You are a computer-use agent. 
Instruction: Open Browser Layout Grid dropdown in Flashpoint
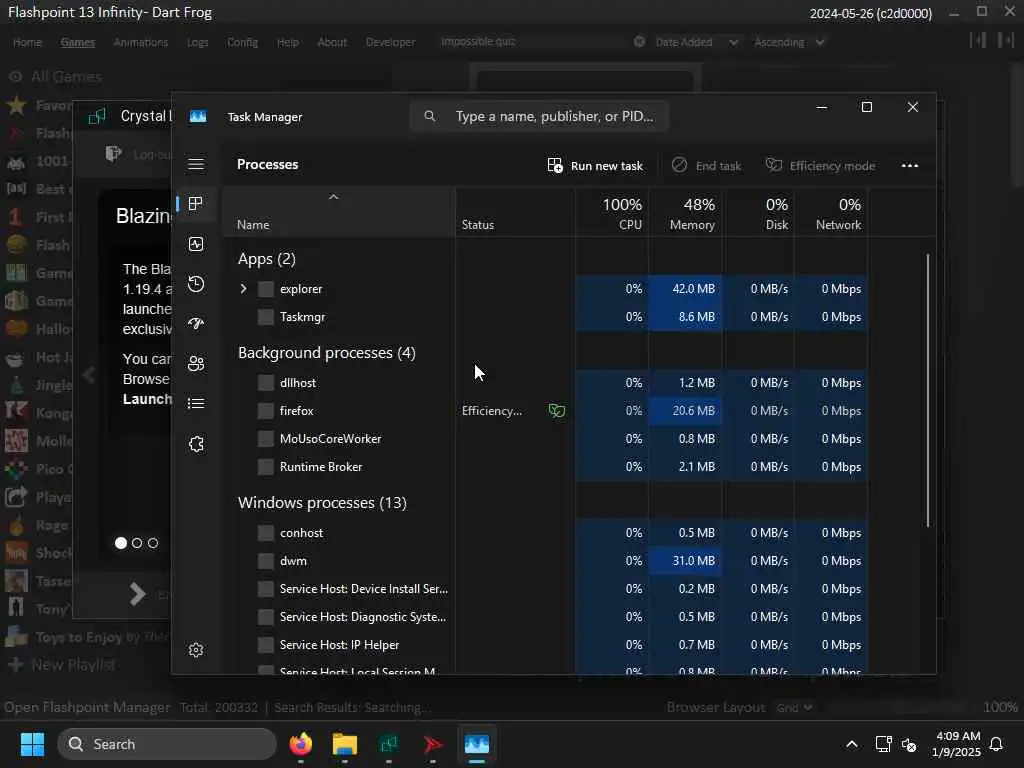(794, 707)
